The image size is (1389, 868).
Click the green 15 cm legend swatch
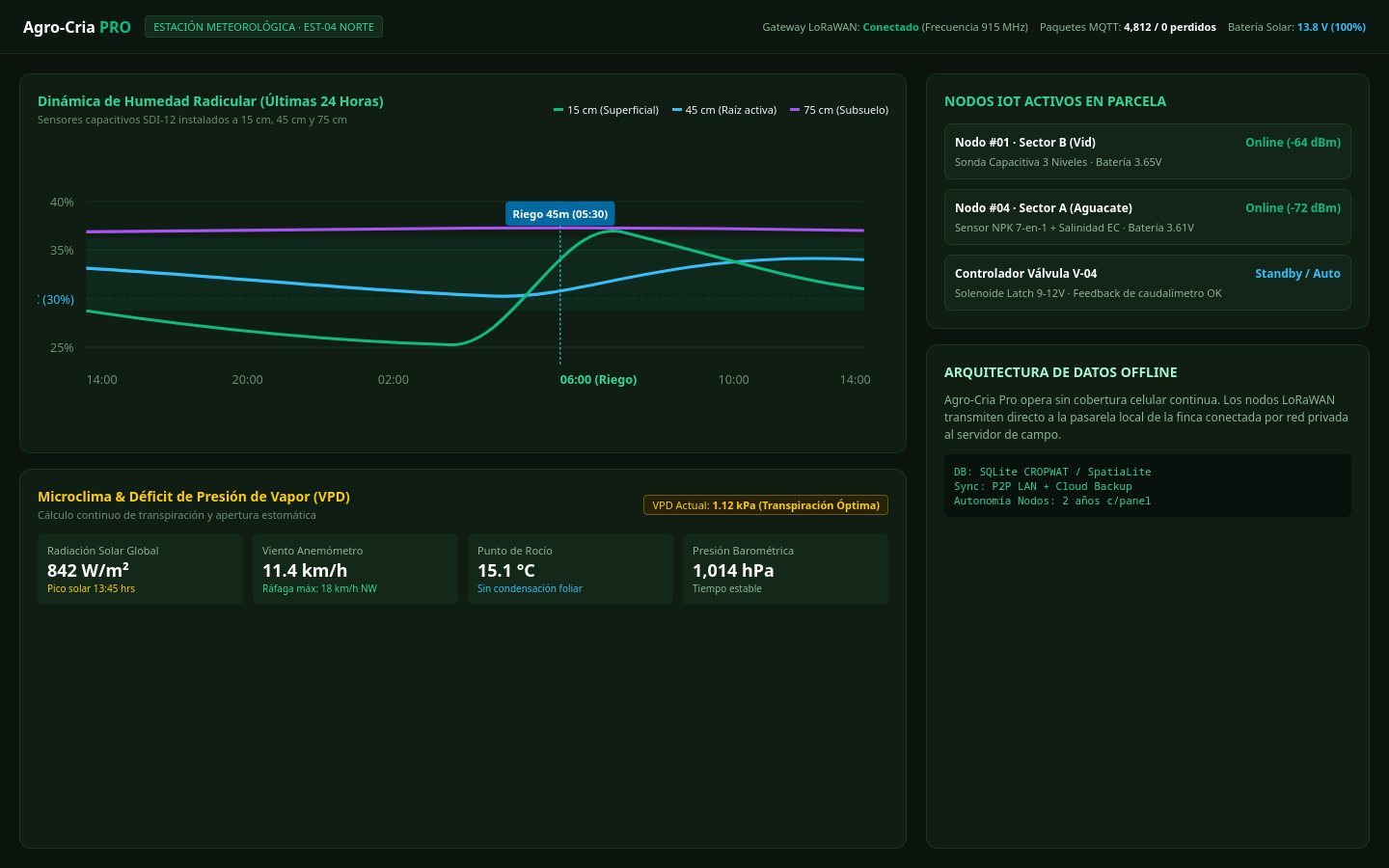coord(558,110)
